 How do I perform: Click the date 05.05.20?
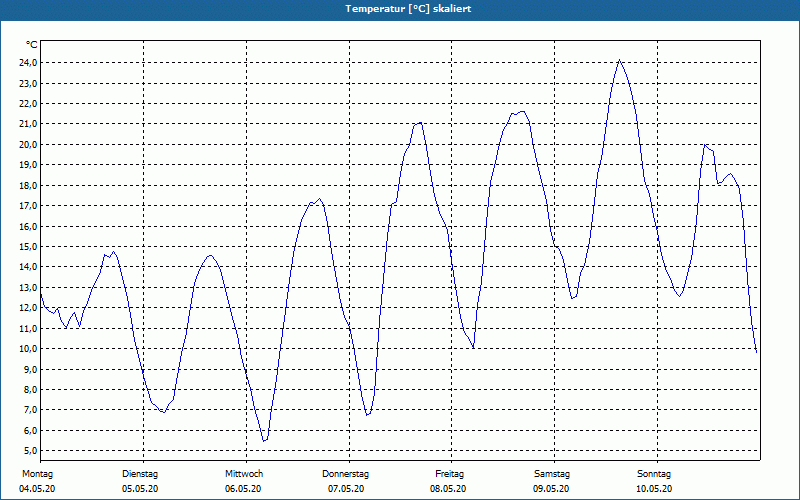pos(140,489)
